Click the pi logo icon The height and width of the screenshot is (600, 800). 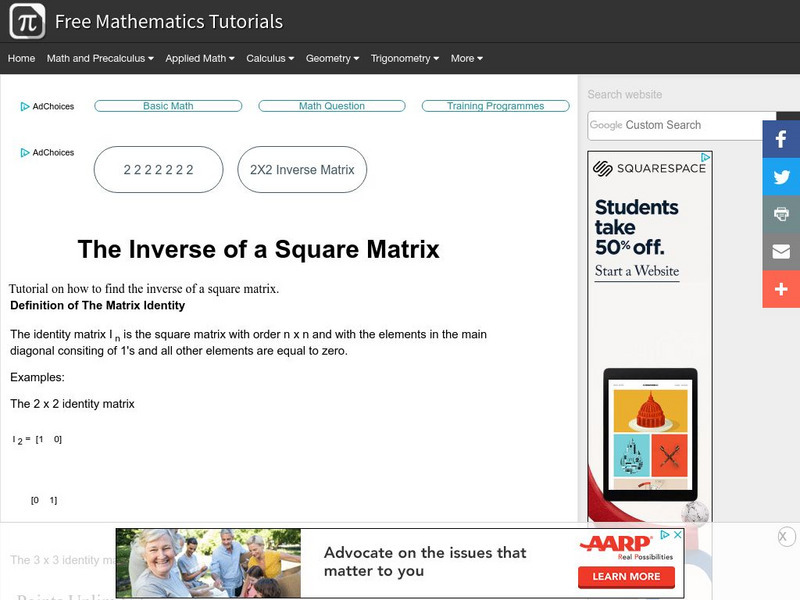coord(27,21)
